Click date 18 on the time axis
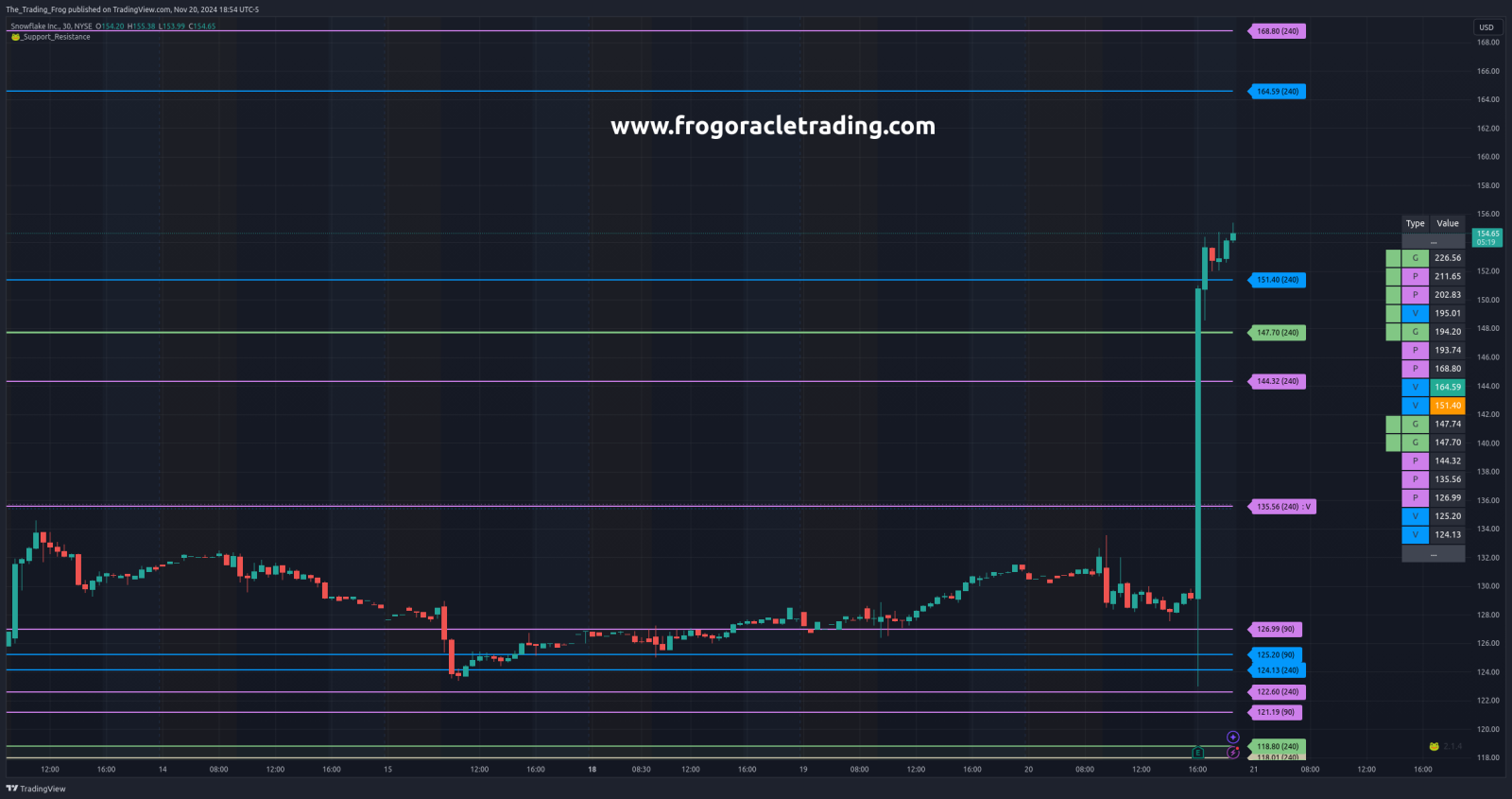 point(593,770)
